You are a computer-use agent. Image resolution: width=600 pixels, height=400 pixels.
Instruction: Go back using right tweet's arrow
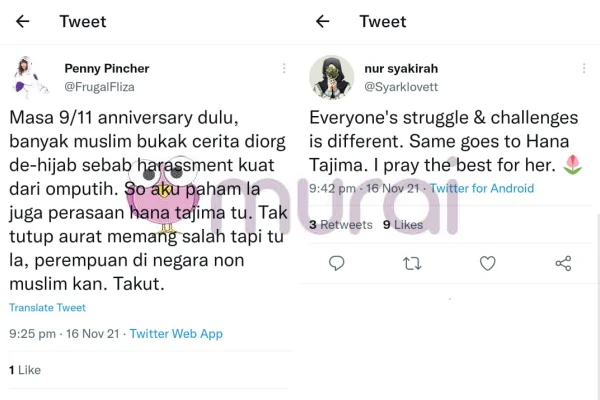click(x=323, y=21)
